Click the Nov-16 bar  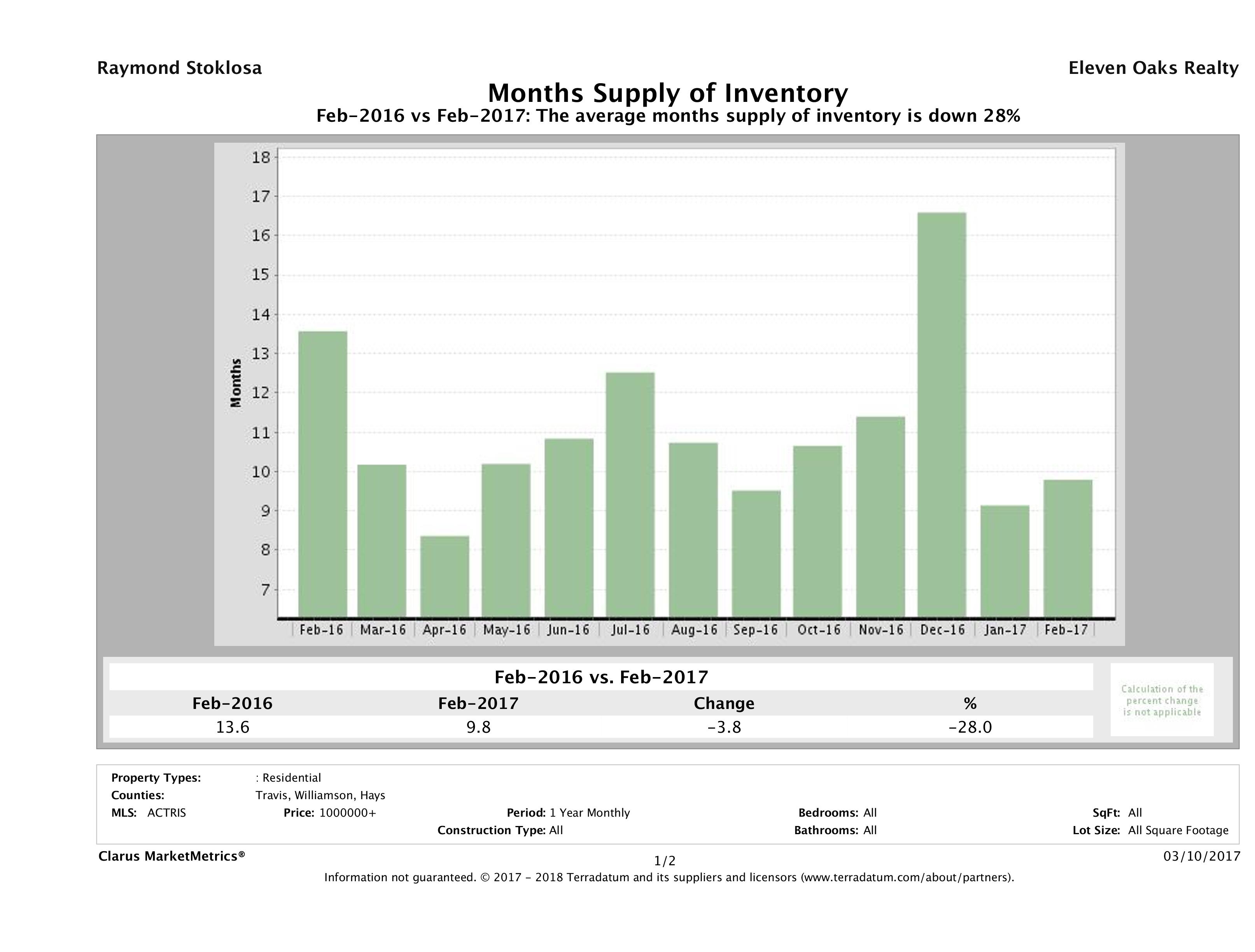coord(880,516)
